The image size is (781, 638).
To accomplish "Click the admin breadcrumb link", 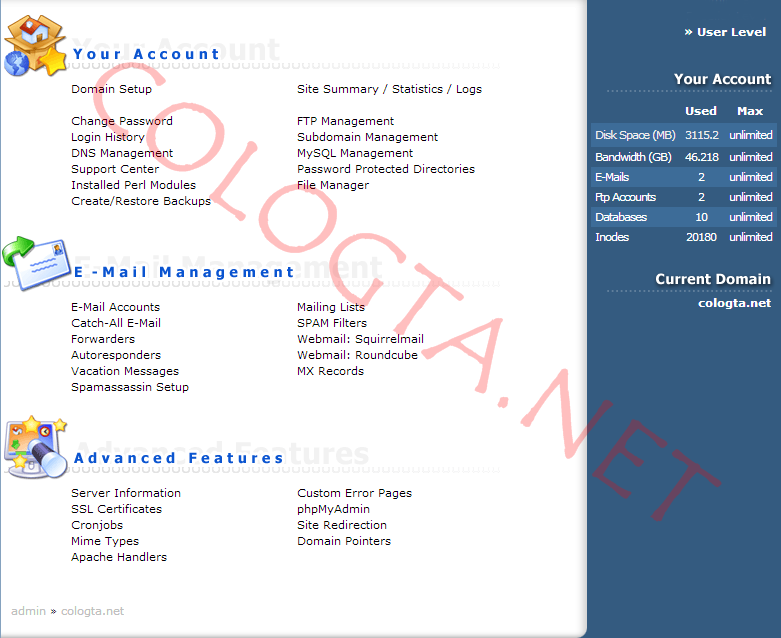I will [28, 611].
